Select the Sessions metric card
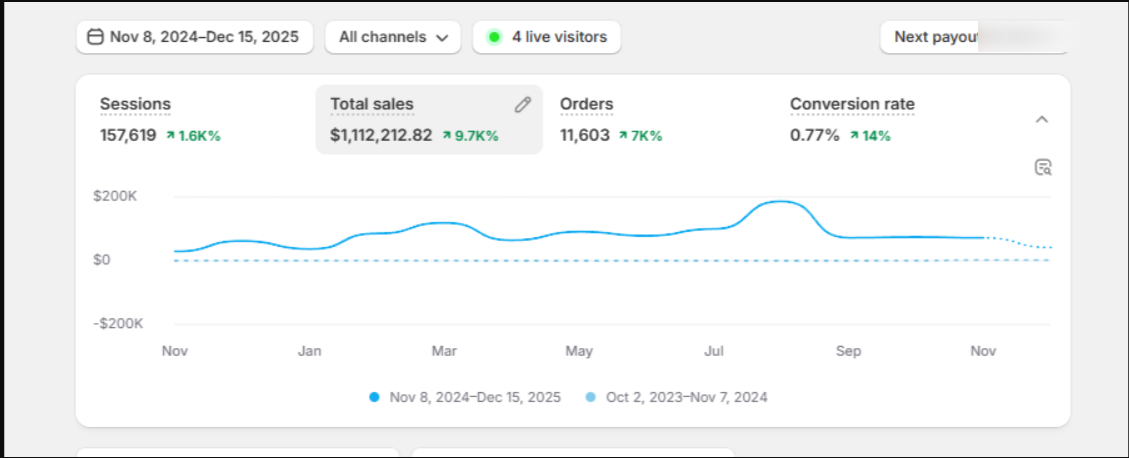Viewport: 1129px width, 458px height. coord(198,120)
